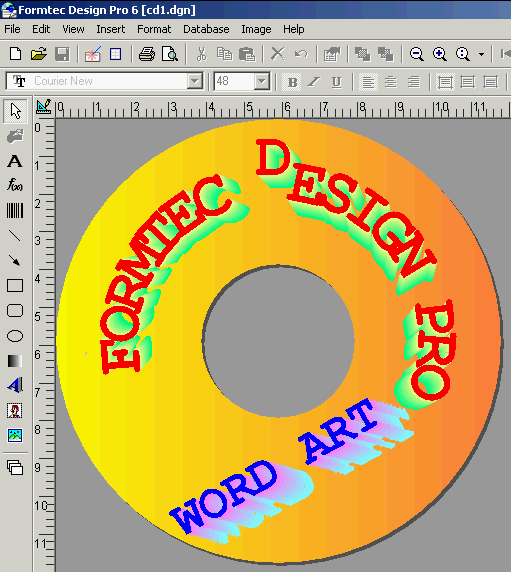
Task: Open the Insert menu
Action: pos(111,29)
